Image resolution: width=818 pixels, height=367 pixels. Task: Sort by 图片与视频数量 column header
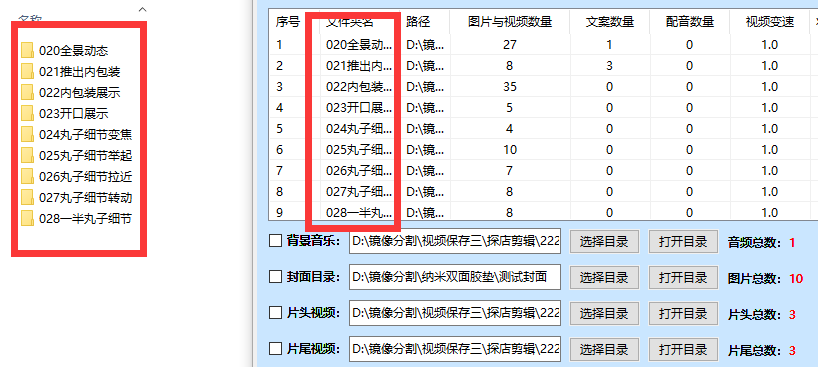click(510, 22)
